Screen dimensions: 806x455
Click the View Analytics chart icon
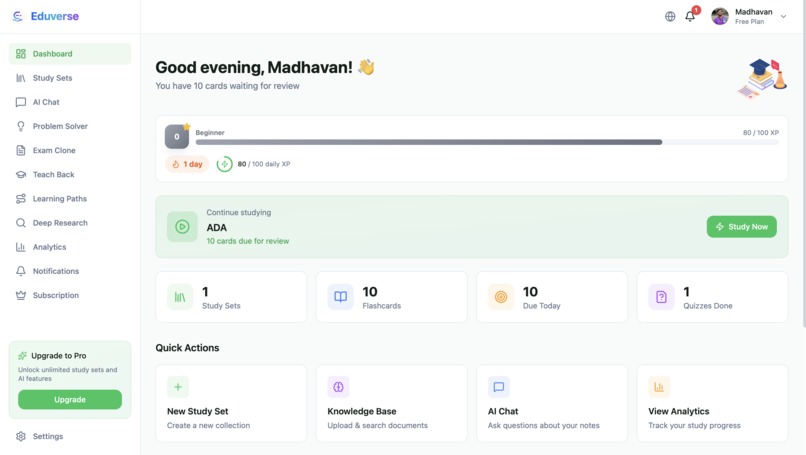point(659,387)
